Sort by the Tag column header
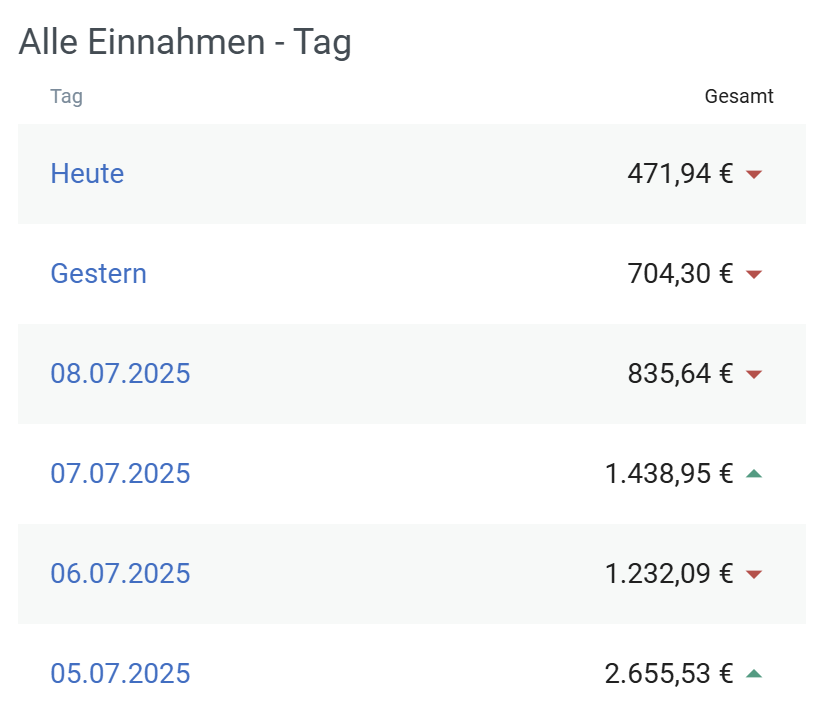The width and height of the screenshot is (828, 710). [67, 97]
